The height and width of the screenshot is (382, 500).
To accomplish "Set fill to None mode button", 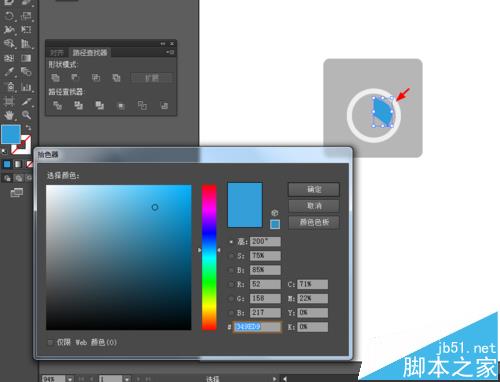I will tap(29, 164).
